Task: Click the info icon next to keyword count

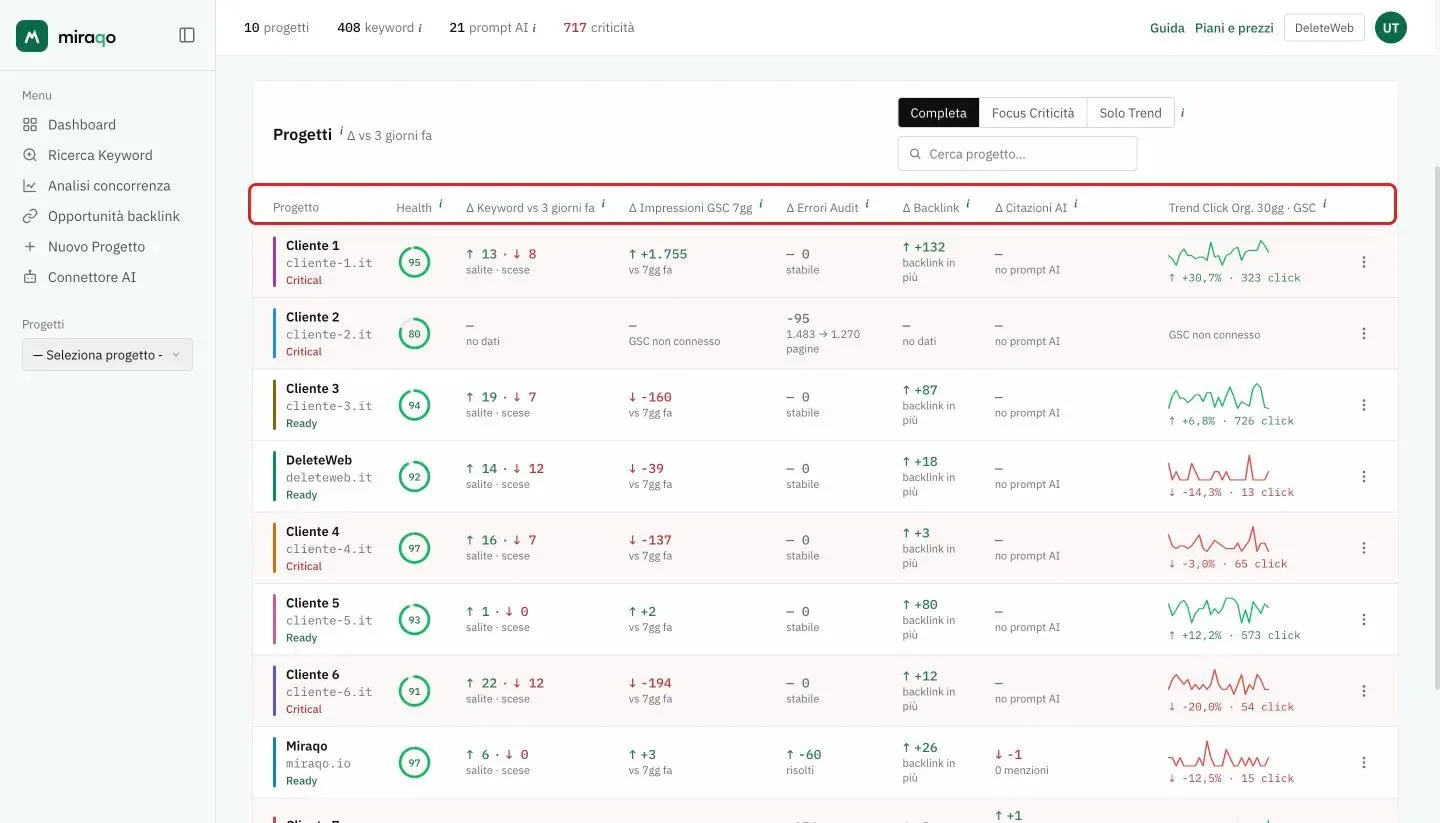Action: point(420,28)
